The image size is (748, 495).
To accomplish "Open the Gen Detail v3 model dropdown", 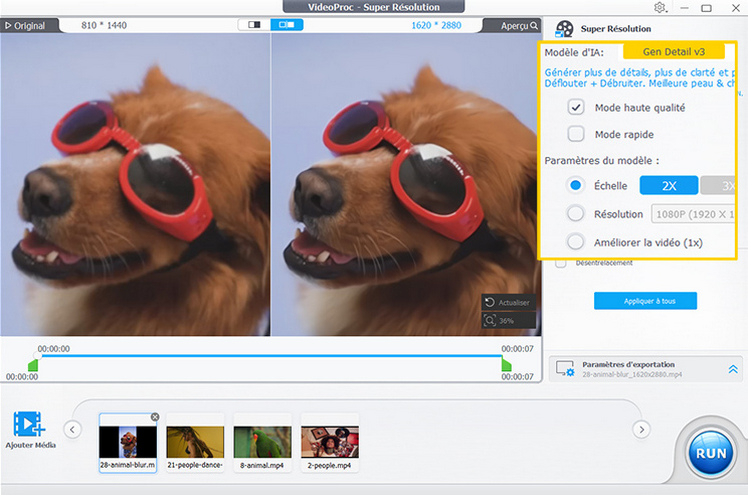I will tap(674, 52).
